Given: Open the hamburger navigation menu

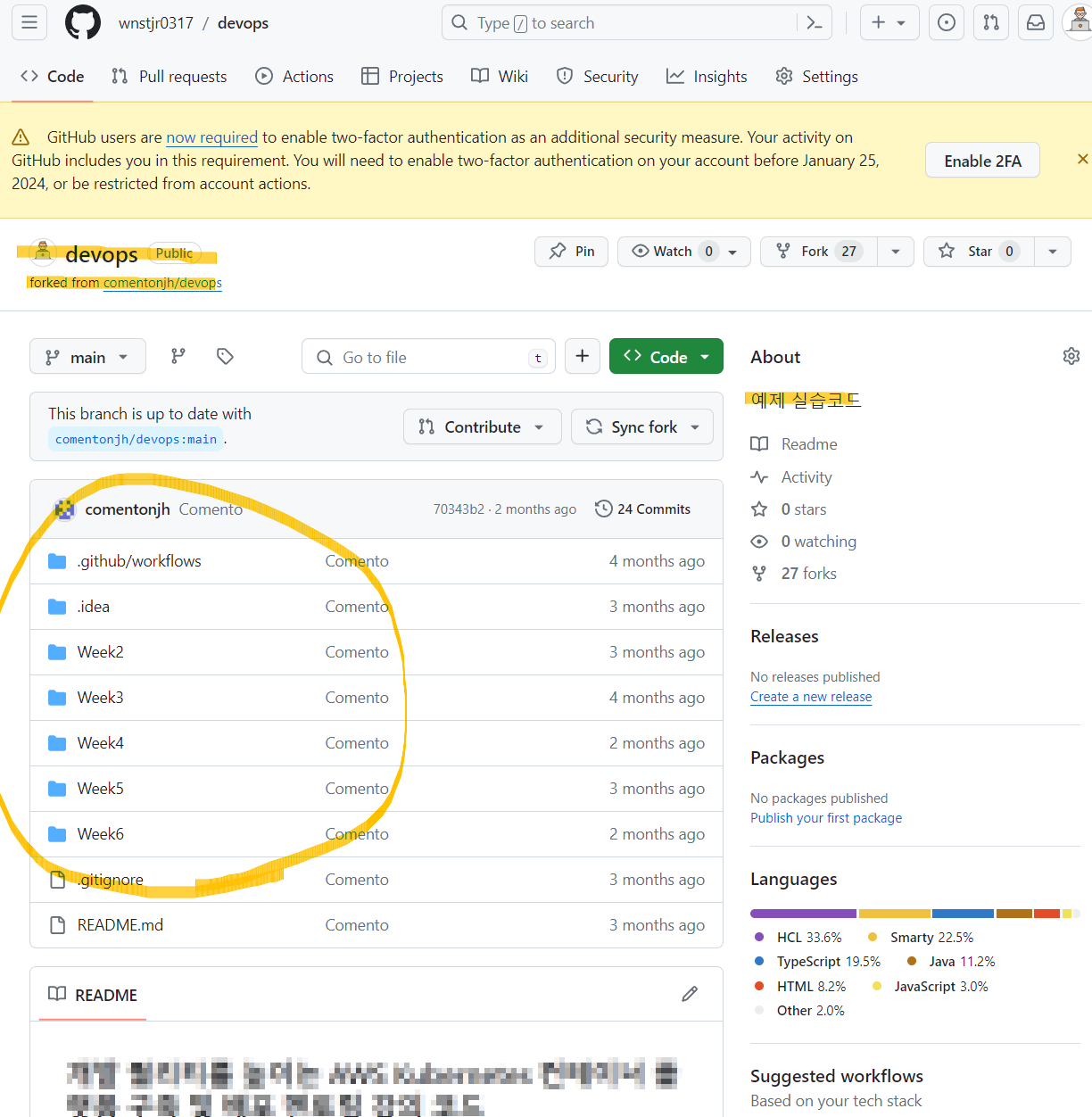Looking at the screenshot, I should (29, 22).
